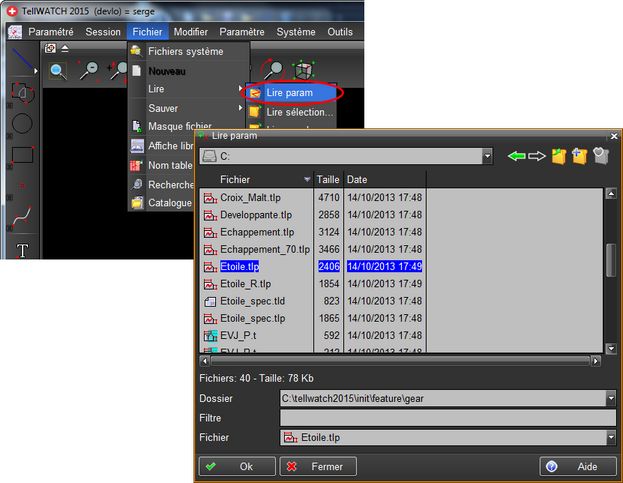Select file Croix_Malt.tlp

(250, 197)
